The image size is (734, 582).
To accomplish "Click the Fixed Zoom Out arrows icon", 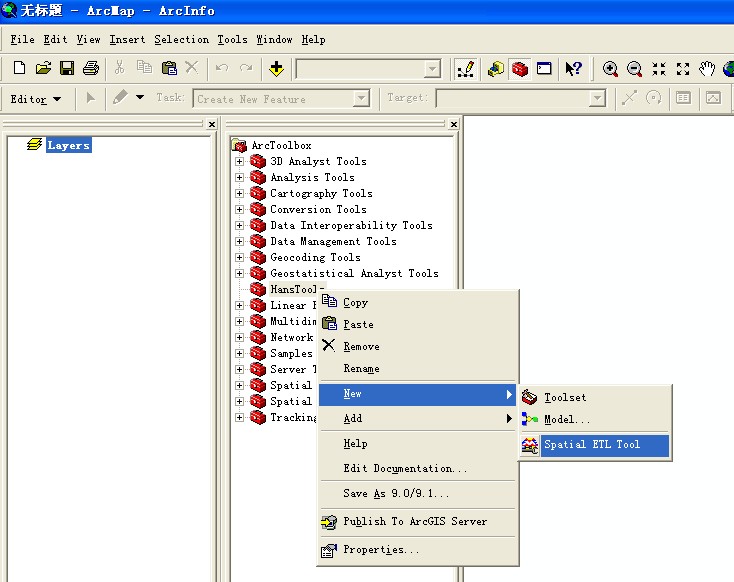I will point(683,69).
